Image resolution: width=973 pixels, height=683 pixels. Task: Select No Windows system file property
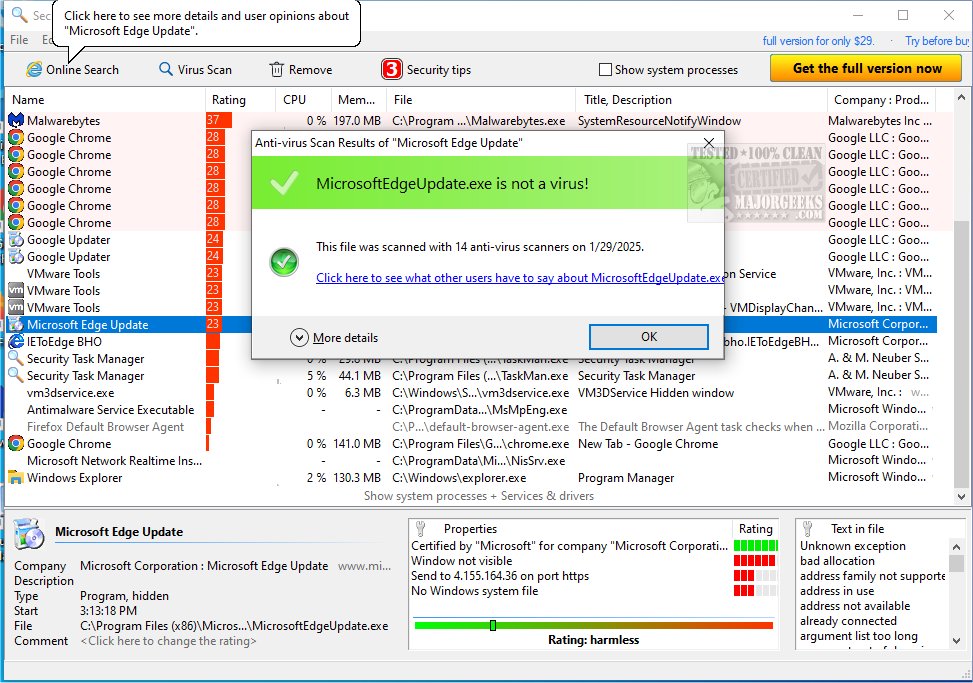(475, 591)
